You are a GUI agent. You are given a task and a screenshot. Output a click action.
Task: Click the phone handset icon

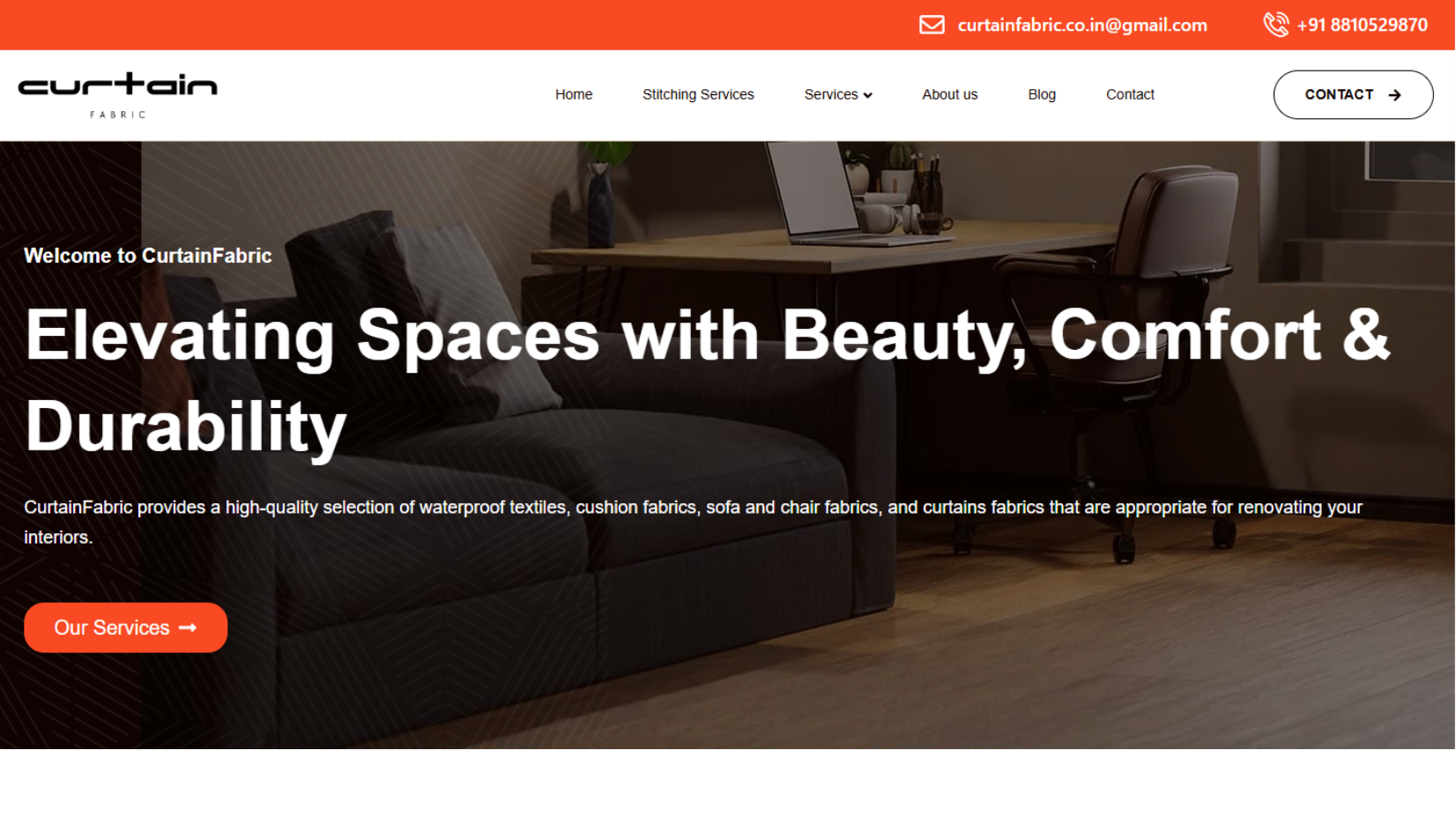(x=1275, y=25)
